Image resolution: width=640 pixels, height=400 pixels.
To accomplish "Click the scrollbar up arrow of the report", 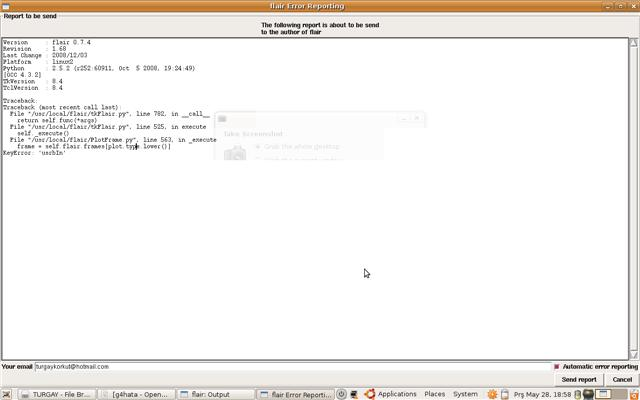I will click(633, 42).
